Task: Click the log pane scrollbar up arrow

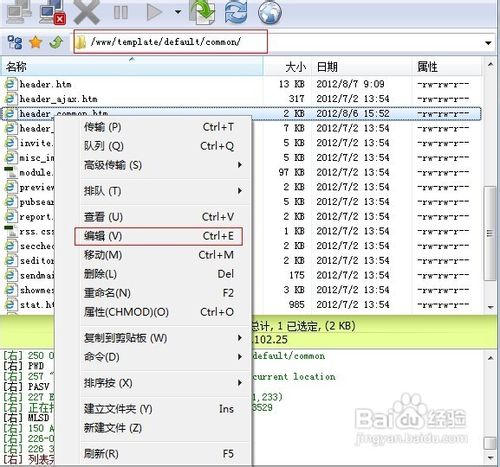Action: (490, 358)
